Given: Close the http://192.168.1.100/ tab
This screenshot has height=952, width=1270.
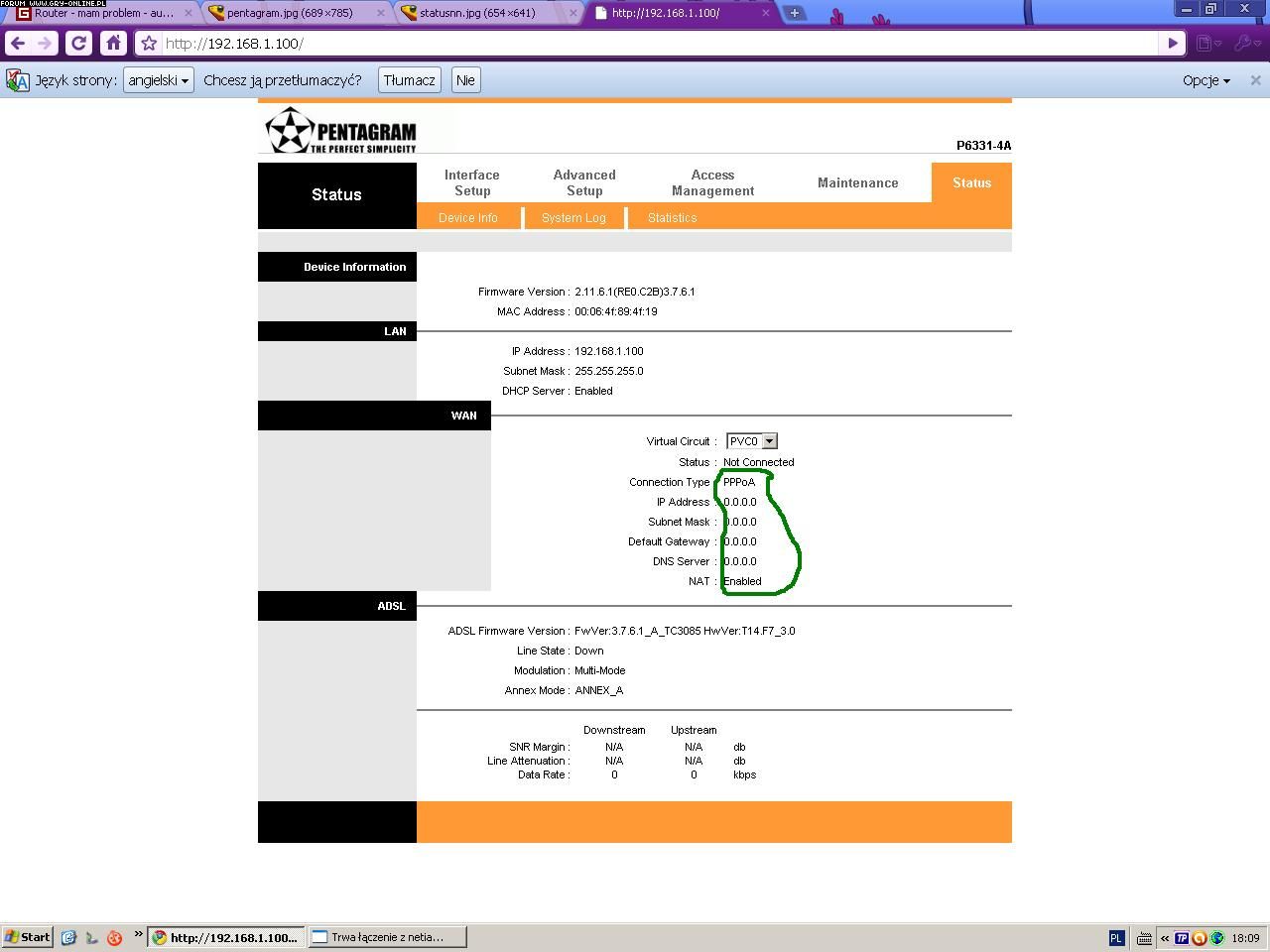Looking at the screenshot, I should (x=765, y=13).
